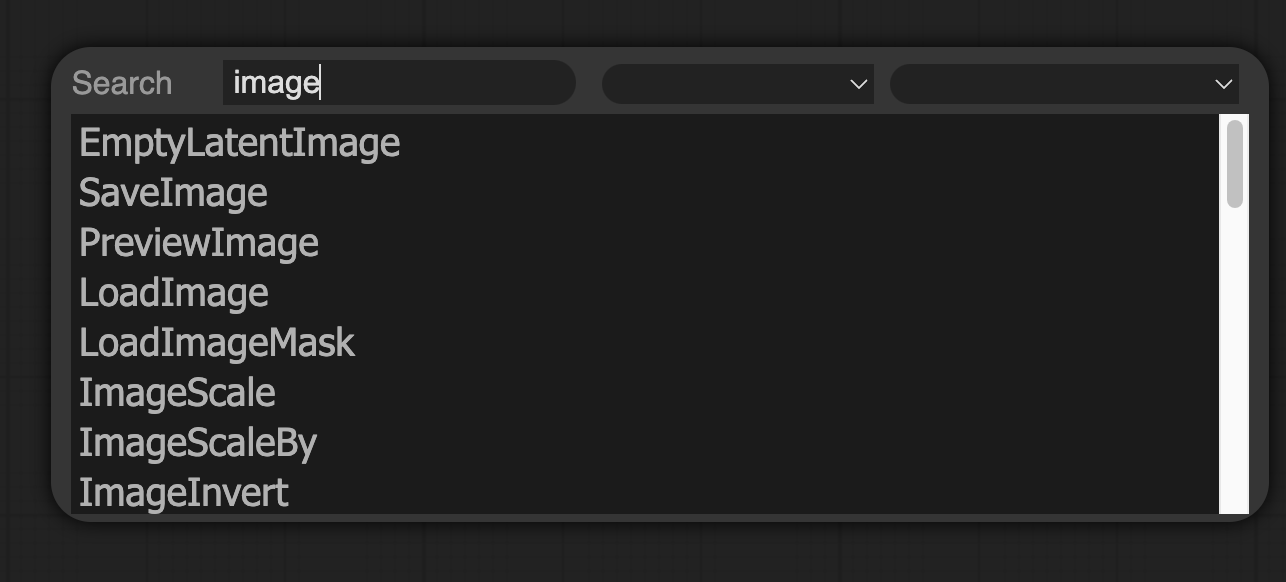Click the chevron of the far-right dropdown
Screen dimensions: 1286x582
(x=1222, y=84)
